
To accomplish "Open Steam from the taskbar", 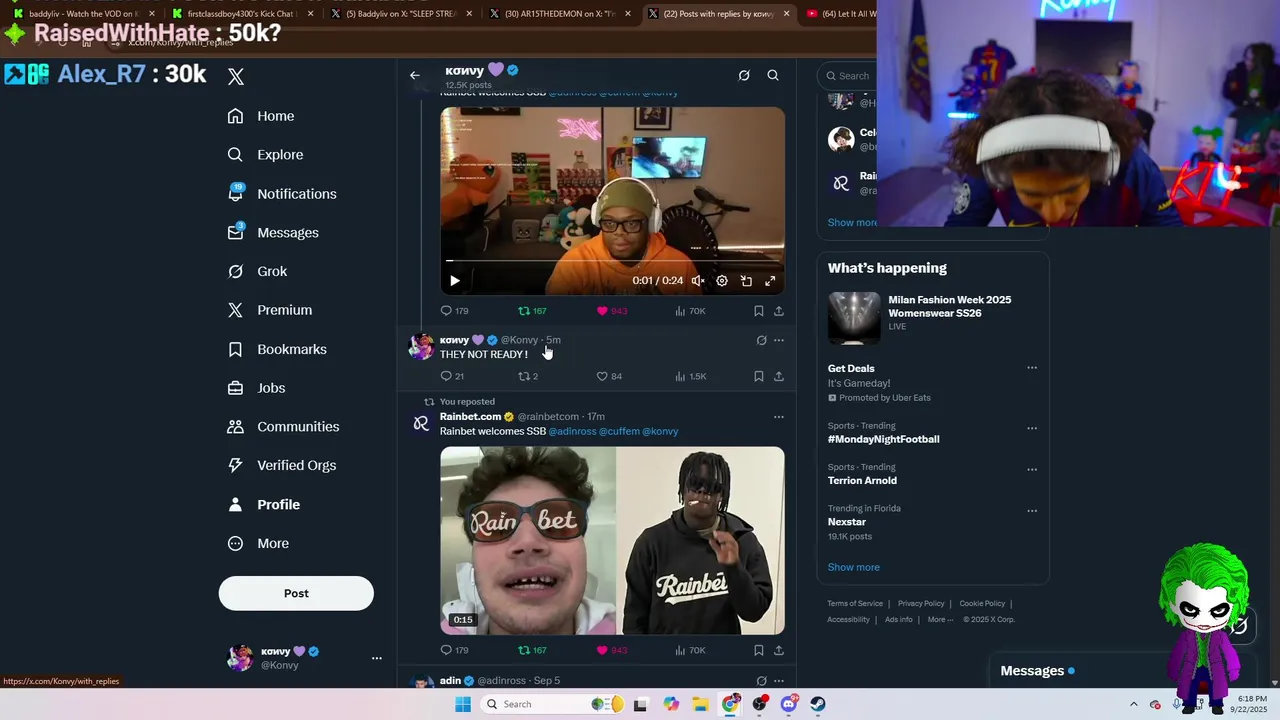I will tap(818, 704).
